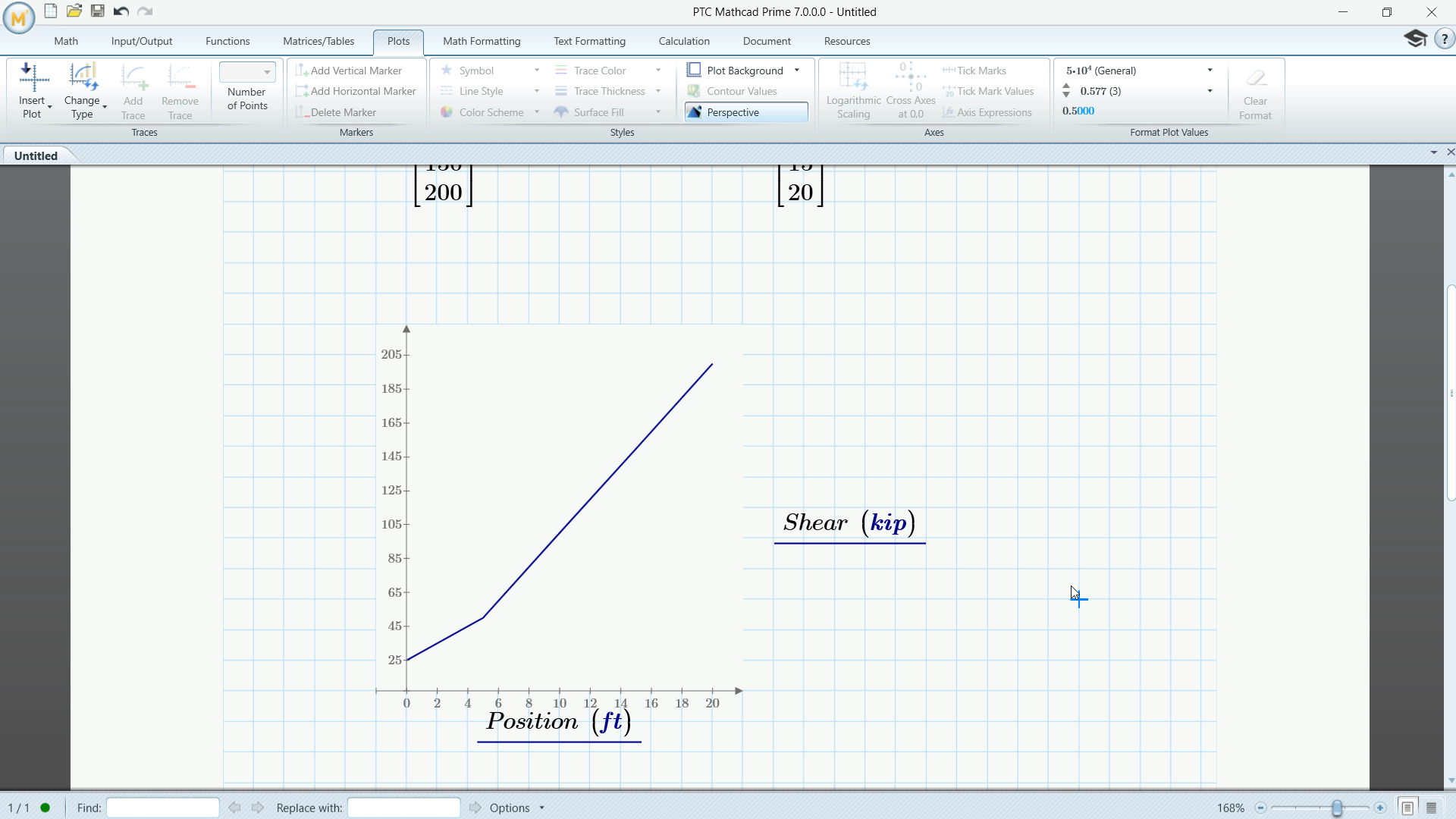
Task: Save the worksheet with the disk icon
Action: pos(97,11)
